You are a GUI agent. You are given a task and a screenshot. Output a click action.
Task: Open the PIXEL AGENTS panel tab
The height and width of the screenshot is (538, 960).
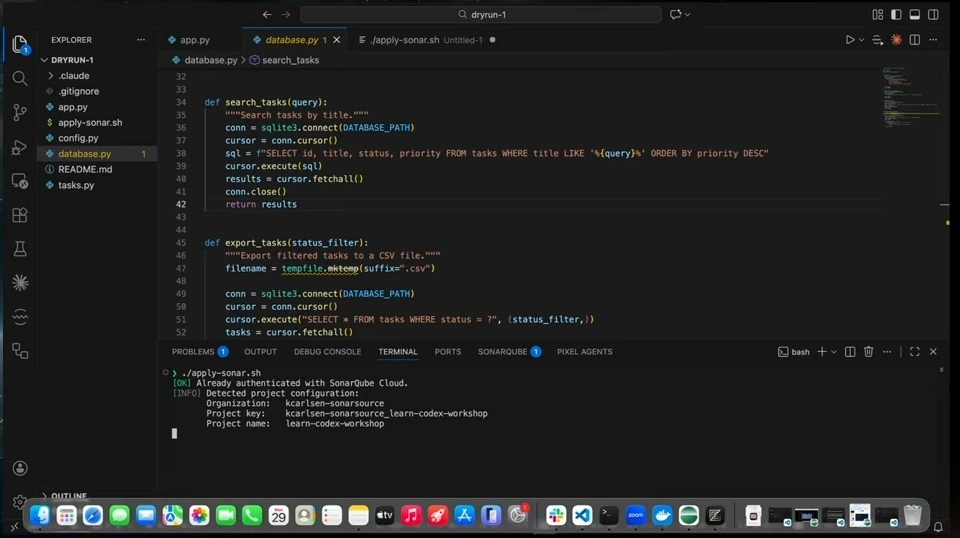click(584, 352)
